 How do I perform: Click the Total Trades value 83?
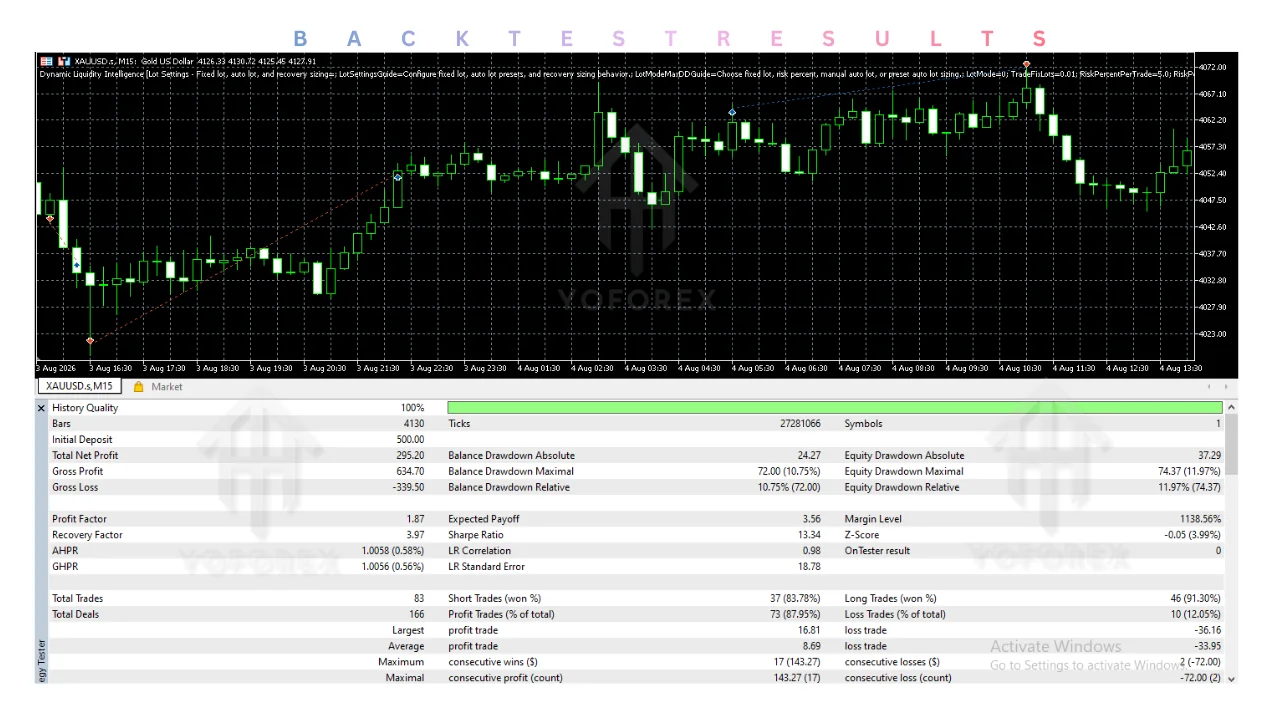[418, 599]
